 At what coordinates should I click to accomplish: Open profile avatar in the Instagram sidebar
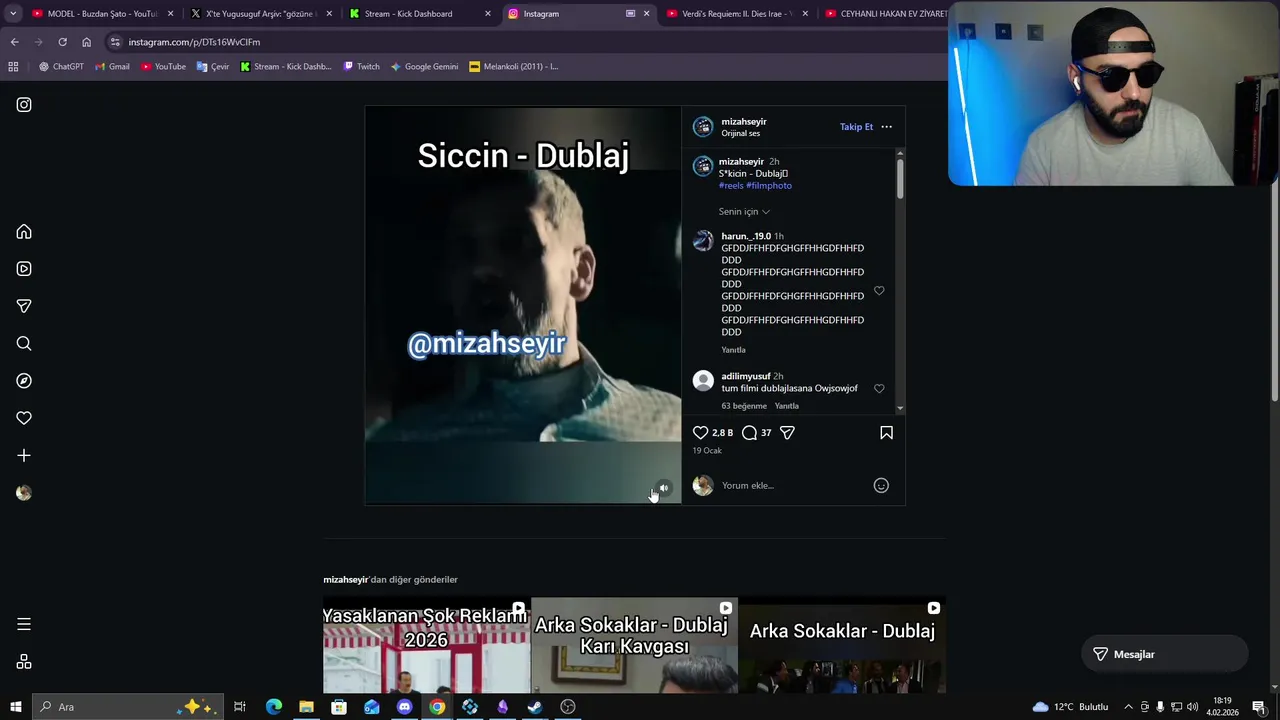click(x=24, y=493)
